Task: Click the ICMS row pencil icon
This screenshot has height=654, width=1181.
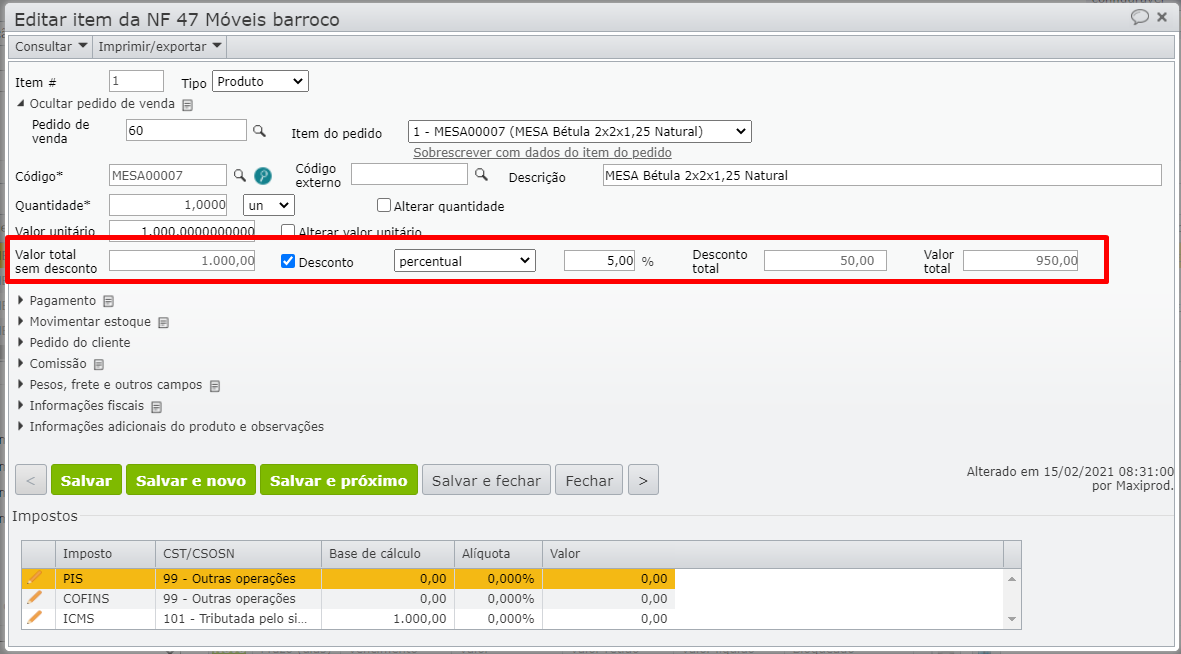Action: [x=35, y=618]
